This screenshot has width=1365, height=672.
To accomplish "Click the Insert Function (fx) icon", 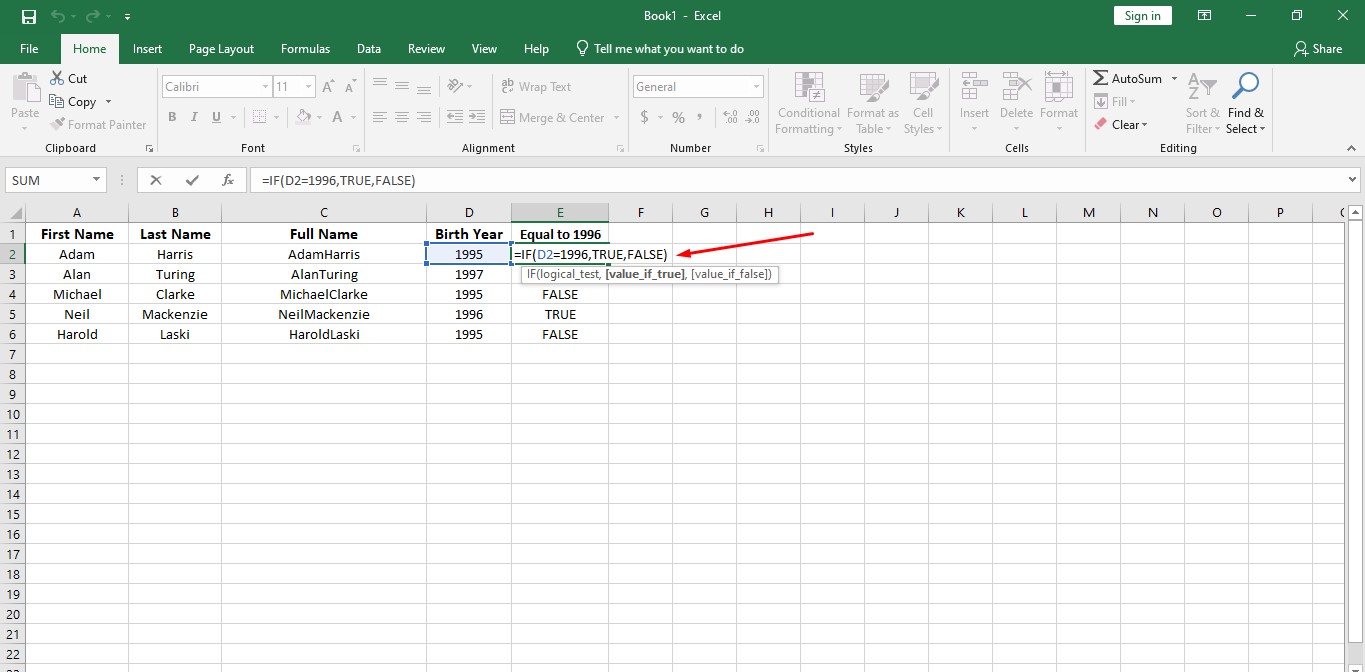I will [x=228, y=180].
